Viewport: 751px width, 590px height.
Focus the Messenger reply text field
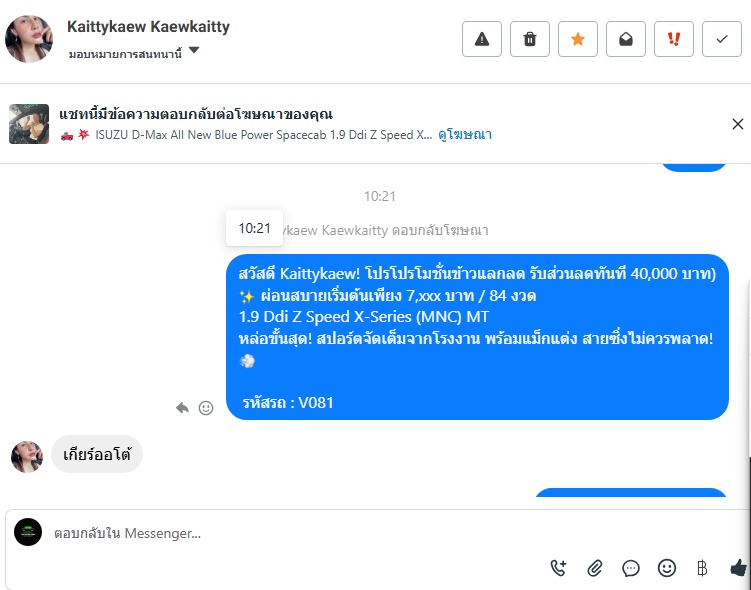(x=374, y=533)
